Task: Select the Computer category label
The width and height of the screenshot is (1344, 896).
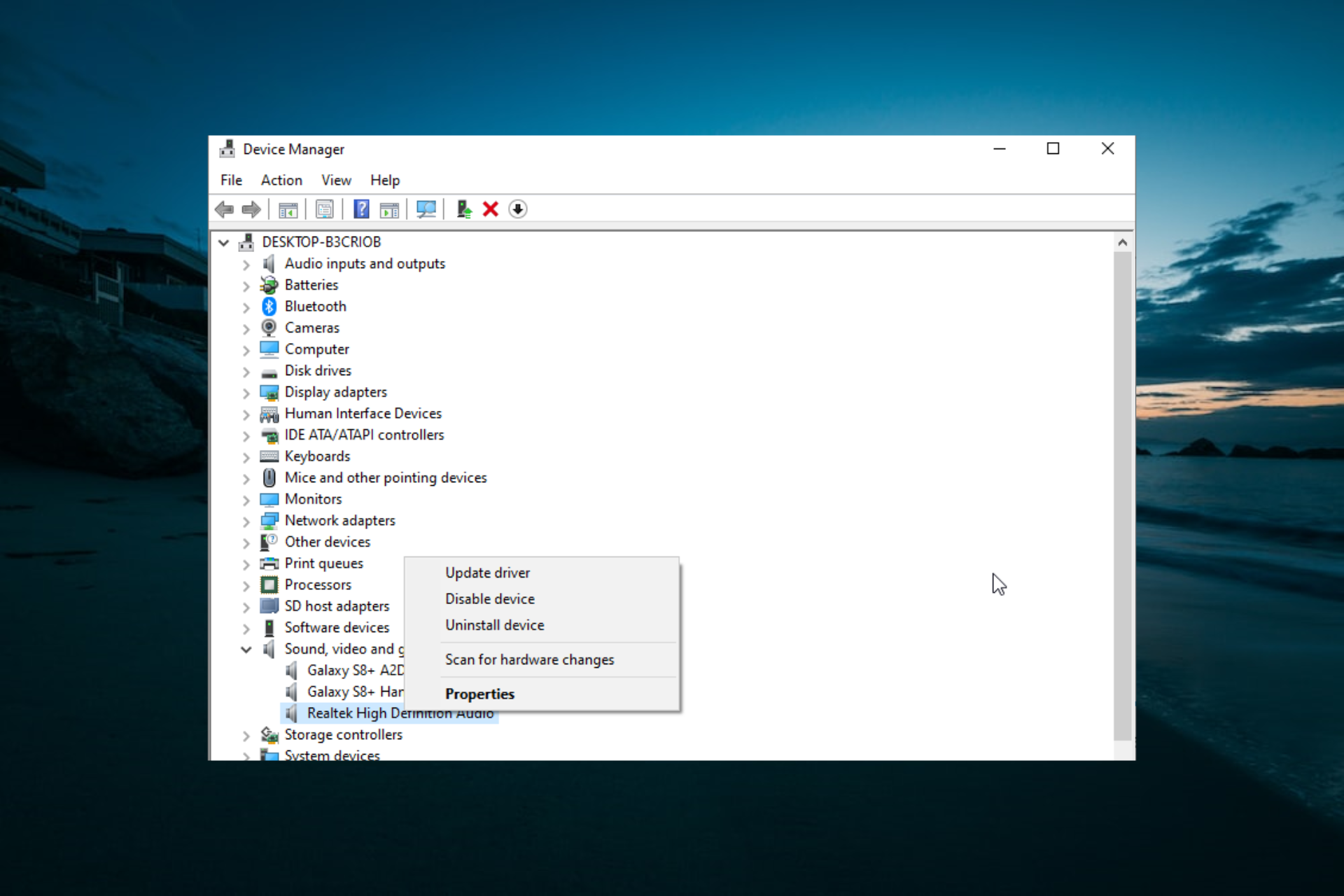Action: [x=316, y=349]
